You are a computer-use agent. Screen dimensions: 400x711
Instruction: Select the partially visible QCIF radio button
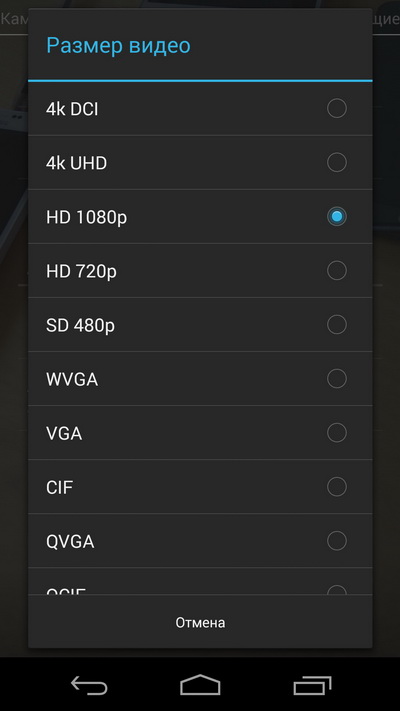tap(337, 589)
